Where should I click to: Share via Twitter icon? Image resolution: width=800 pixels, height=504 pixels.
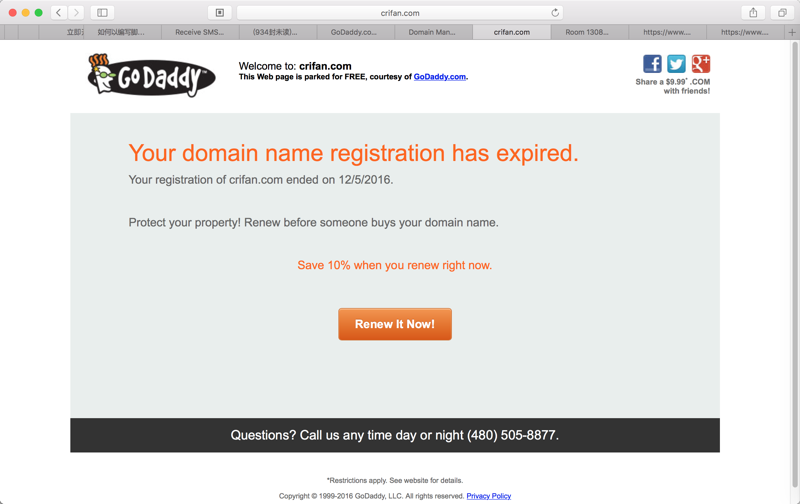677,64
